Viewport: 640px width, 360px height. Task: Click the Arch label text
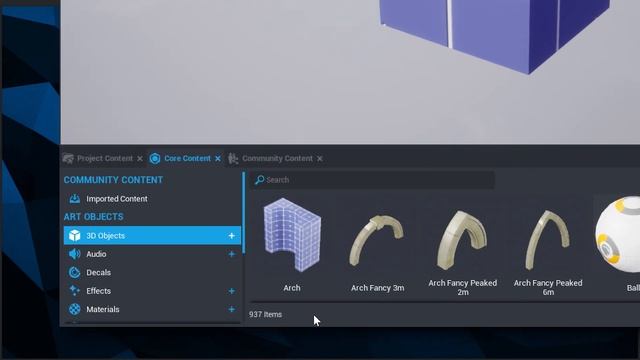pyautogui.click(x=292, y=288)
